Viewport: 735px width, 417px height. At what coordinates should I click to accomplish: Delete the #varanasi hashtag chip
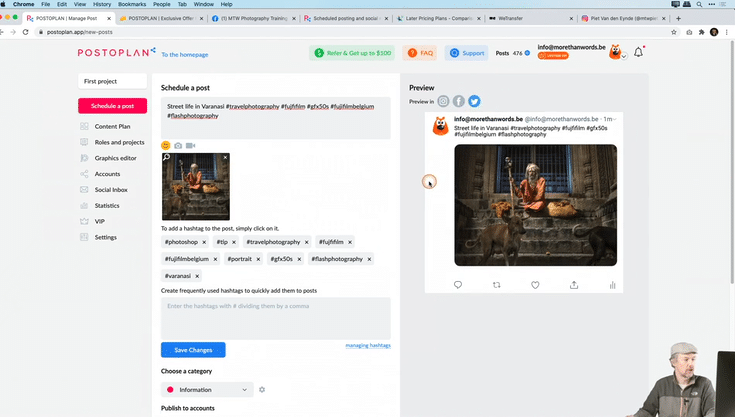coord(197,276)
